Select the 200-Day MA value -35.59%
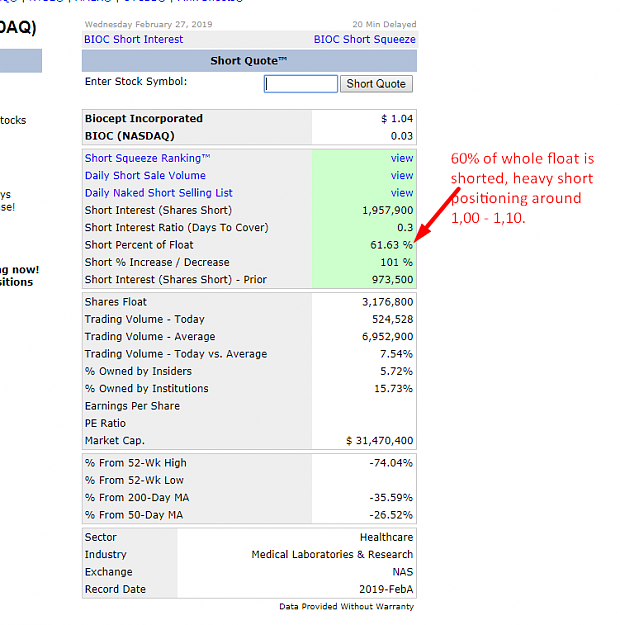 pos(391,498)
